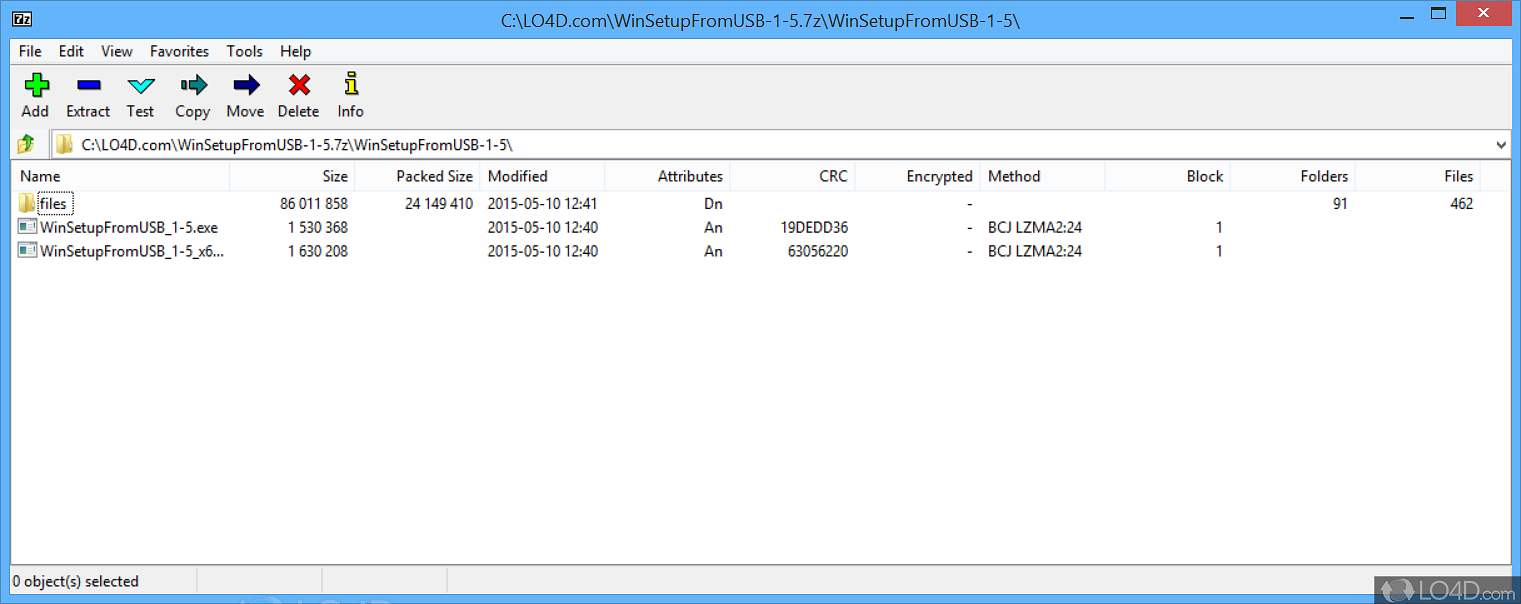Open the address bar dropdown arrow
The height and width of the screenshot is (604, 1521).
[1501, 143]
